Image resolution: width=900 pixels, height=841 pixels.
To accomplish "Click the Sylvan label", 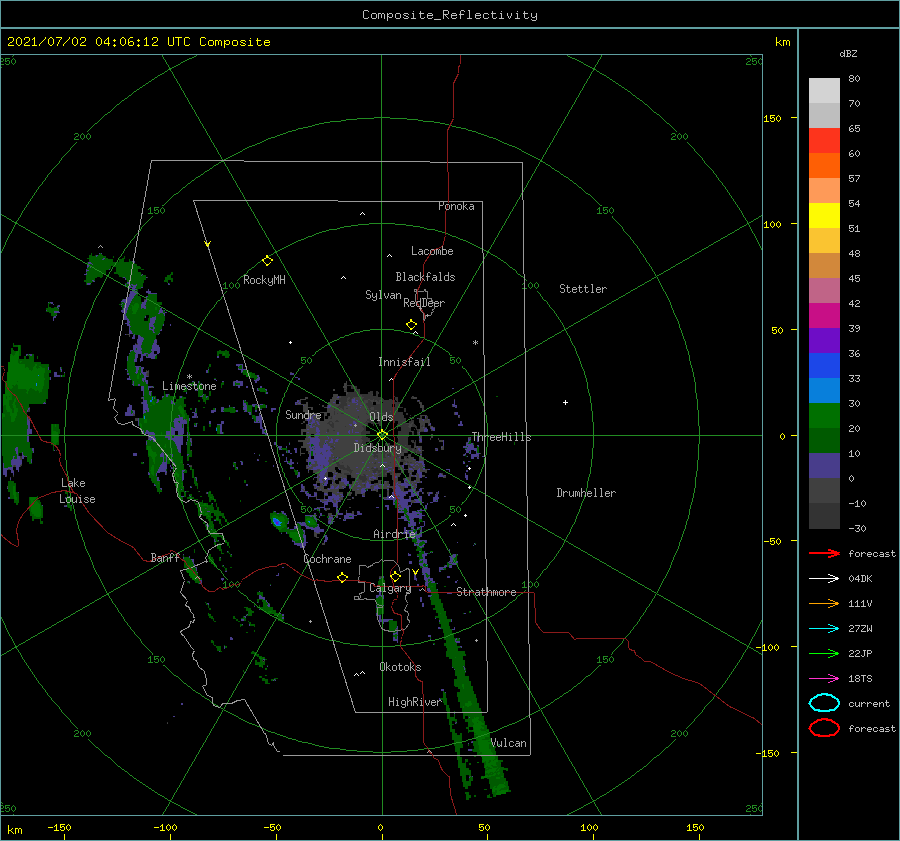I will click(383, 295).
